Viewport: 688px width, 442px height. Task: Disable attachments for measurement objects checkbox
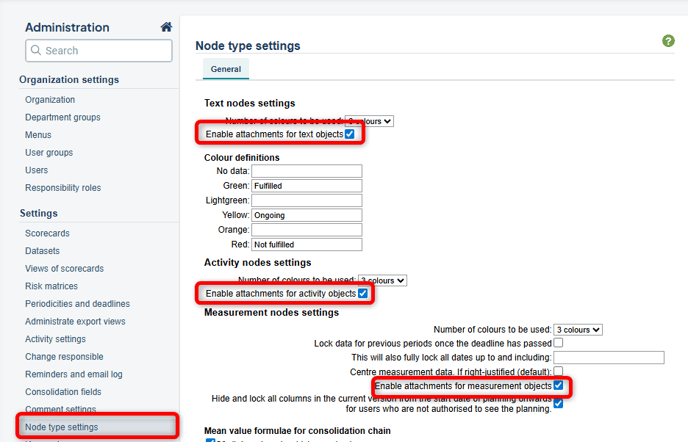pos(559,385)
